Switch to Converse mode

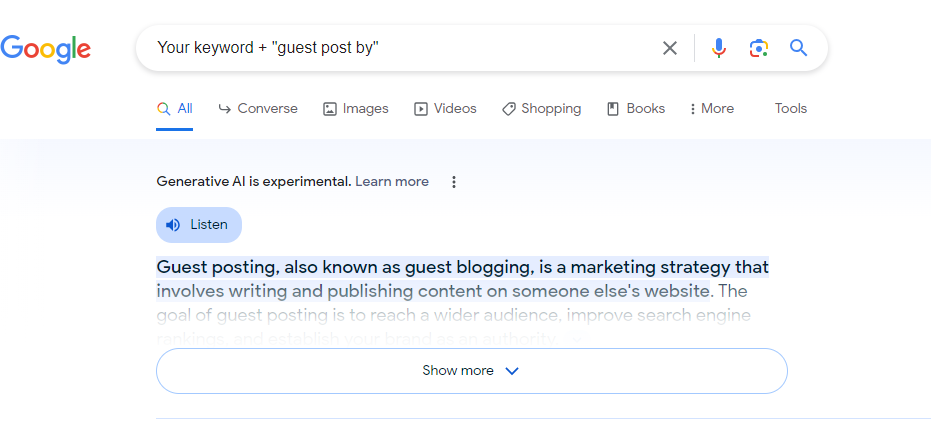[258, 109]
